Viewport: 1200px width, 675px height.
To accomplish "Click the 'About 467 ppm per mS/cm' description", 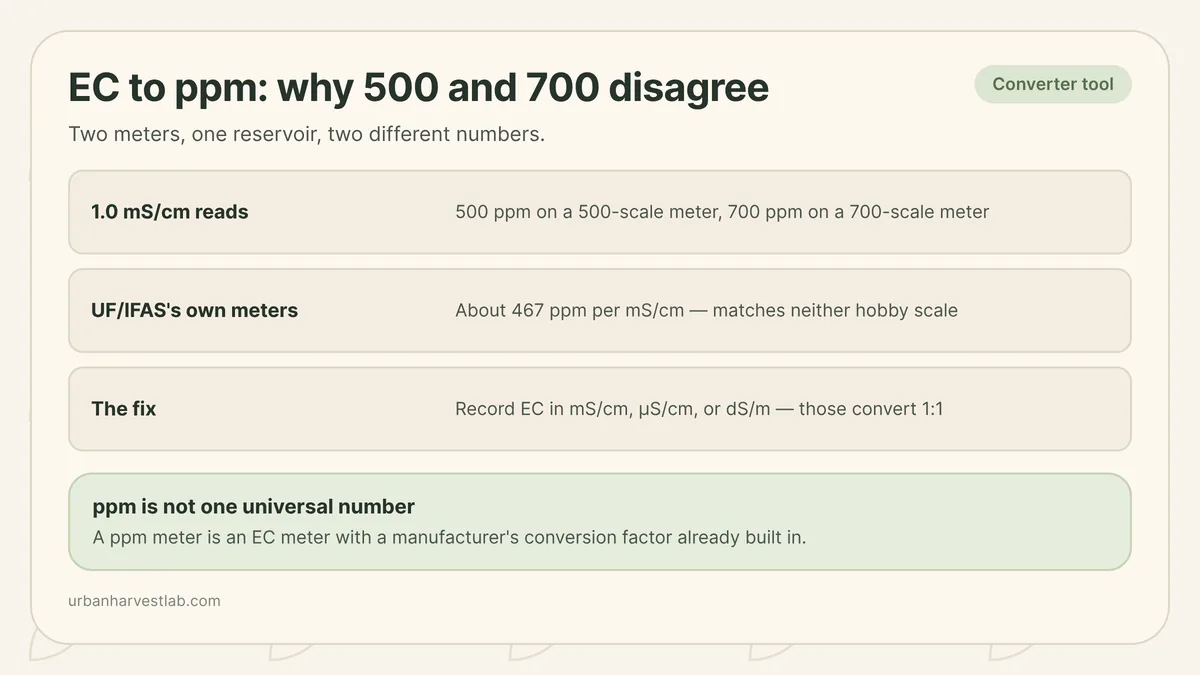I will (706, 310).
